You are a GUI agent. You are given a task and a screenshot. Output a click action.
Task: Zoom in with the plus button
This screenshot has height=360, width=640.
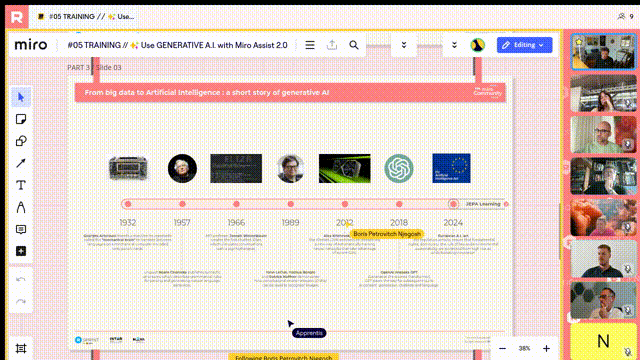546,348
